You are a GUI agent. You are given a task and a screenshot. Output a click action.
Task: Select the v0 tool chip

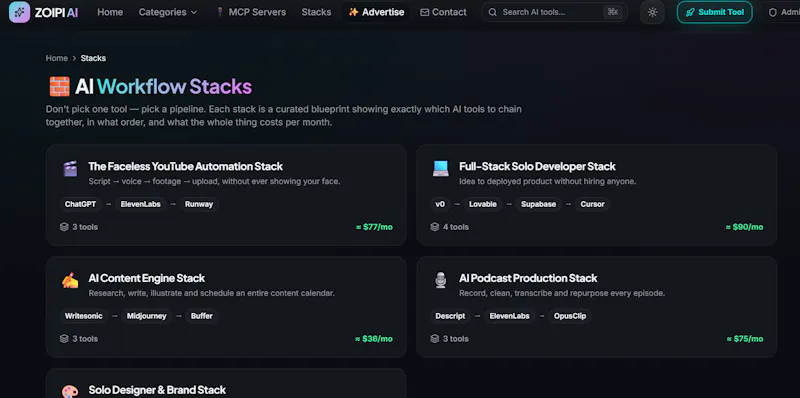(x=440, y=204)
